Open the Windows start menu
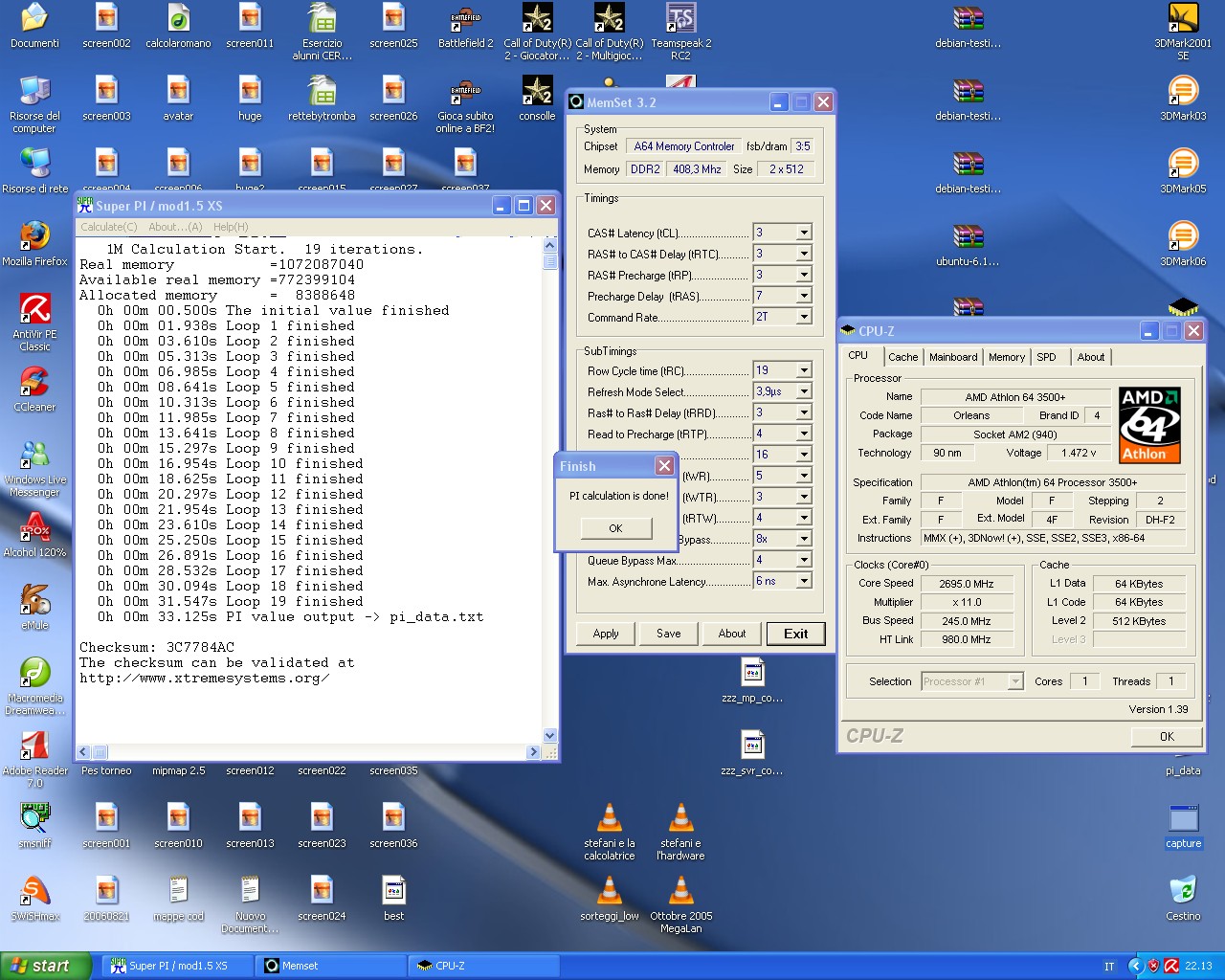This screenshot has height=980, width=1225. coord(46,966)
